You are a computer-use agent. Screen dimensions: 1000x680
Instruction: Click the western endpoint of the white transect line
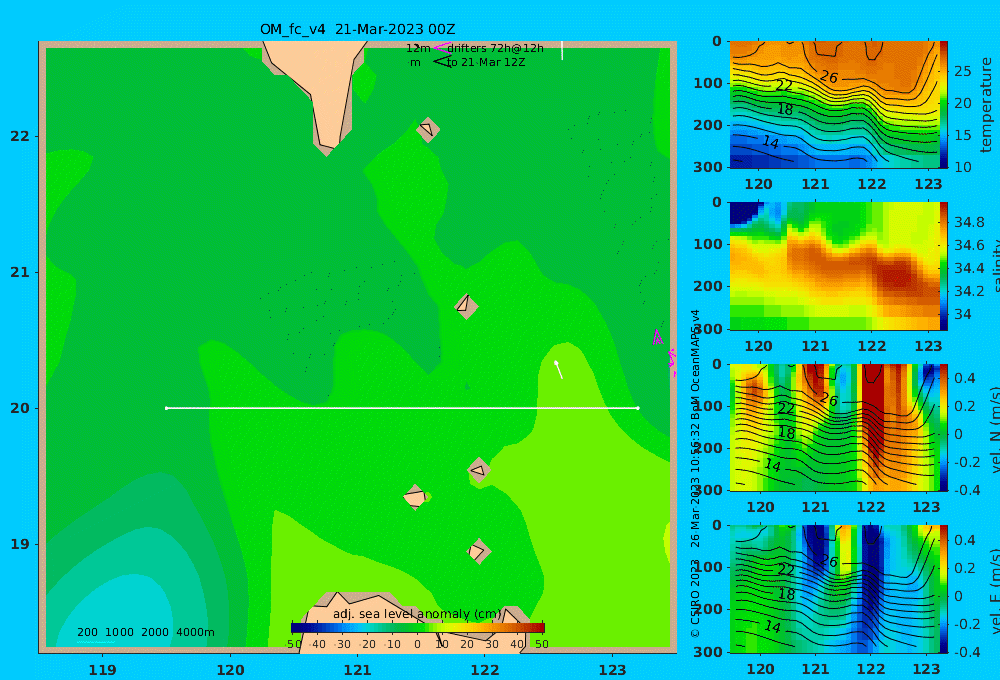pos(166,408)
